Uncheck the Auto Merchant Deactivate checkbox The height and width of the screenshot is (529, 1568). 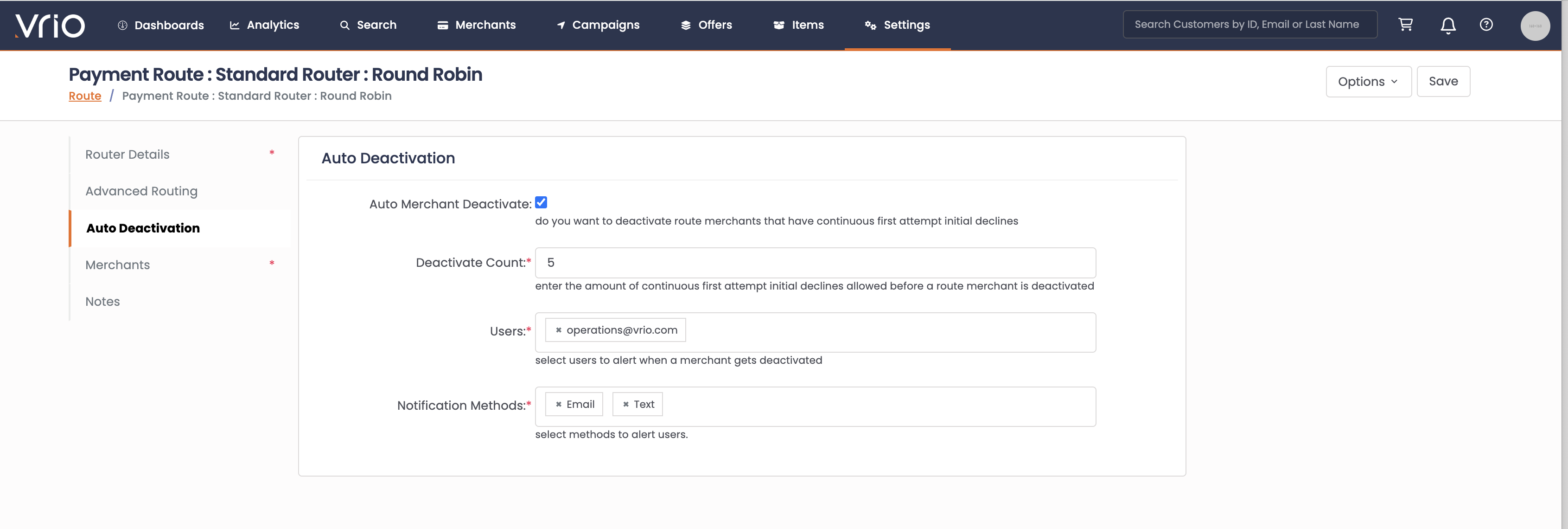click(x=541, y=202)
